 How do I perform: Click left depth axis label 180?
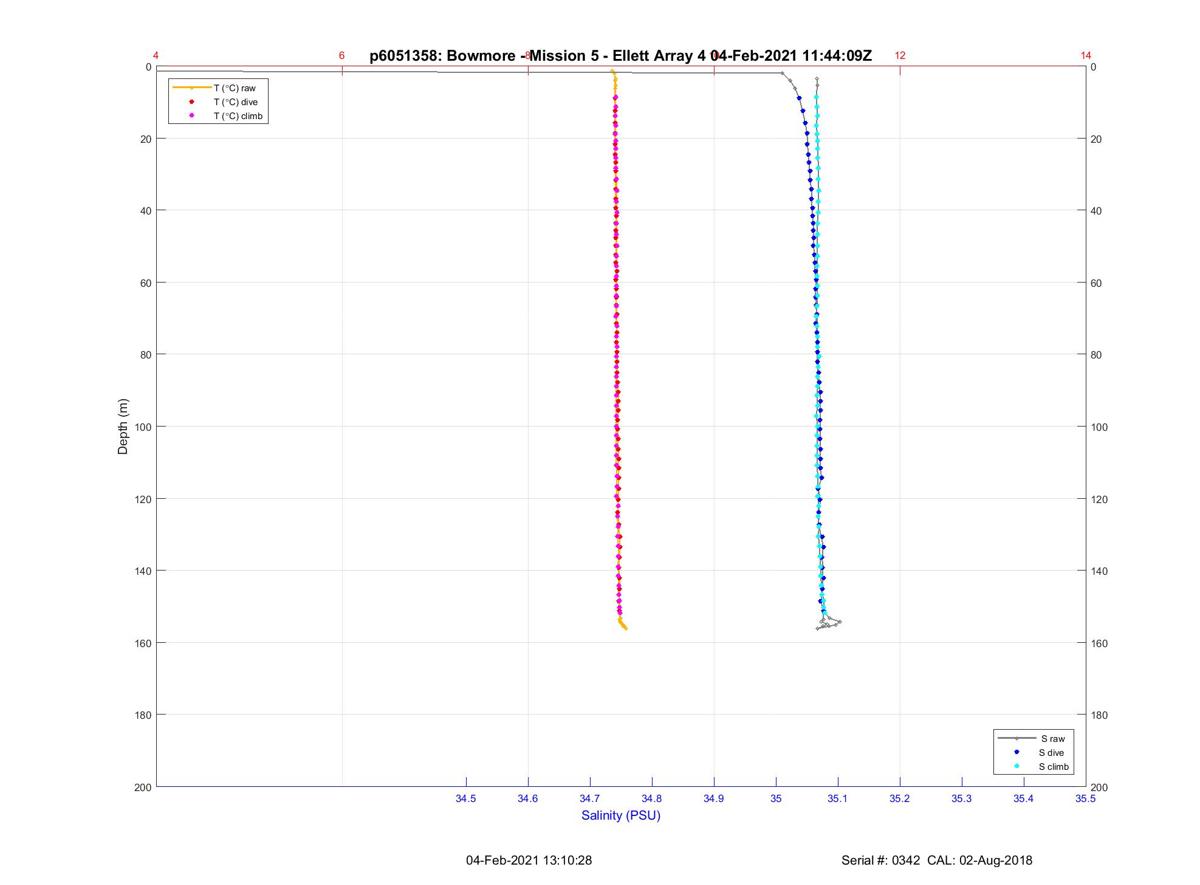pos(142,715)
